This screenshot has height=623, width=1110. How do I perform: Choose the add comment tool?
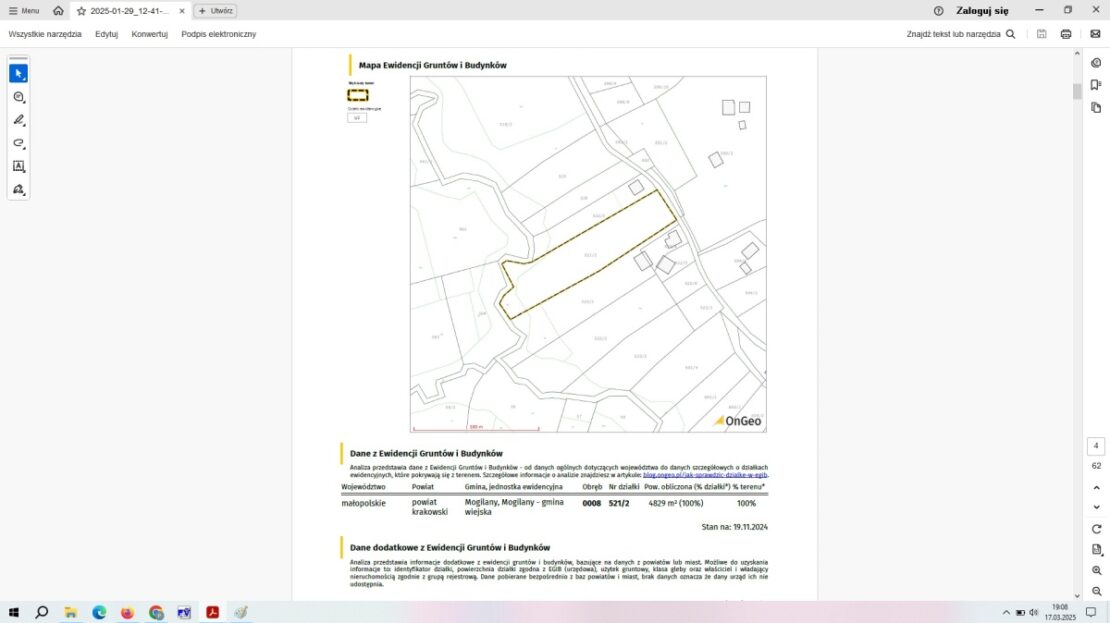(18, 97)
